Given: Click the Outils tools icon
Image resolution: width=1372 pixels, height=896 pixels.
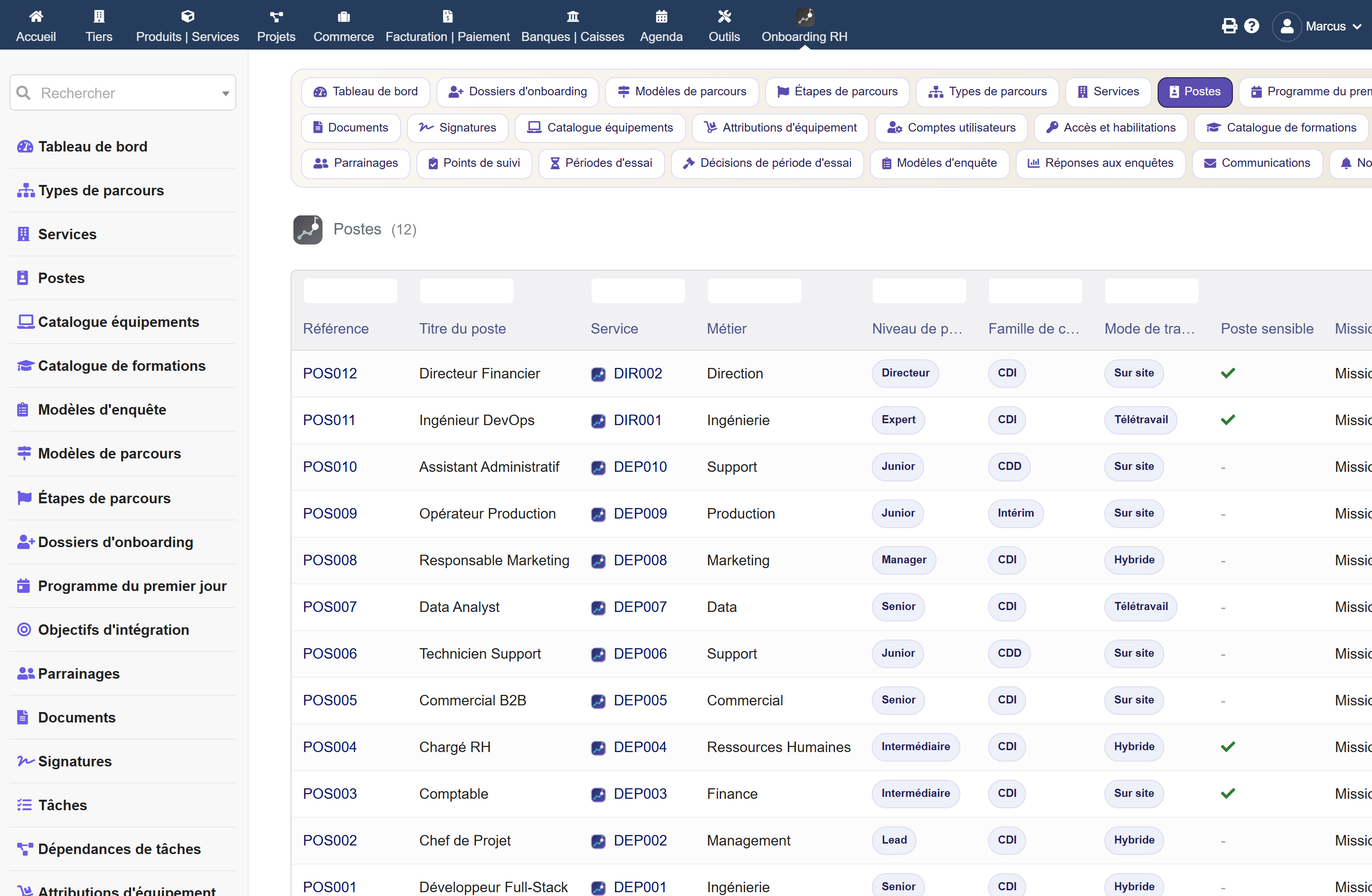Looking at the screenshot, I should pyautogui.click(x=724, y=16).
